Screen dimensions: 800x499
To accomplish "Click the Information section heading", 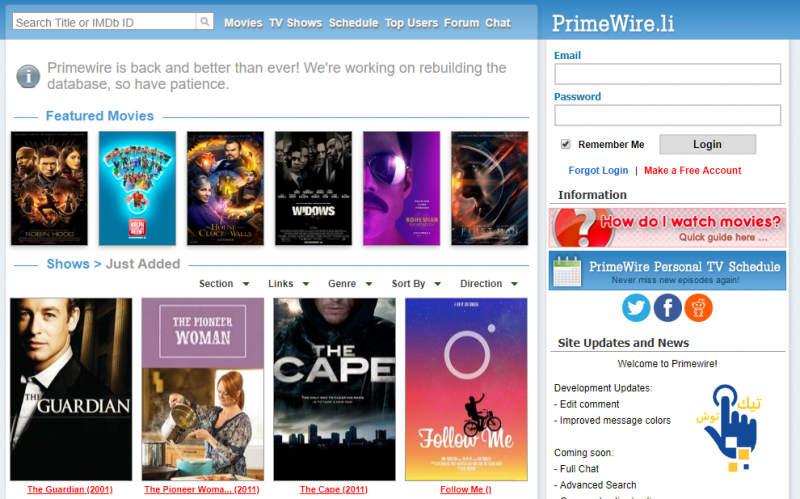I will coord(592,195).
